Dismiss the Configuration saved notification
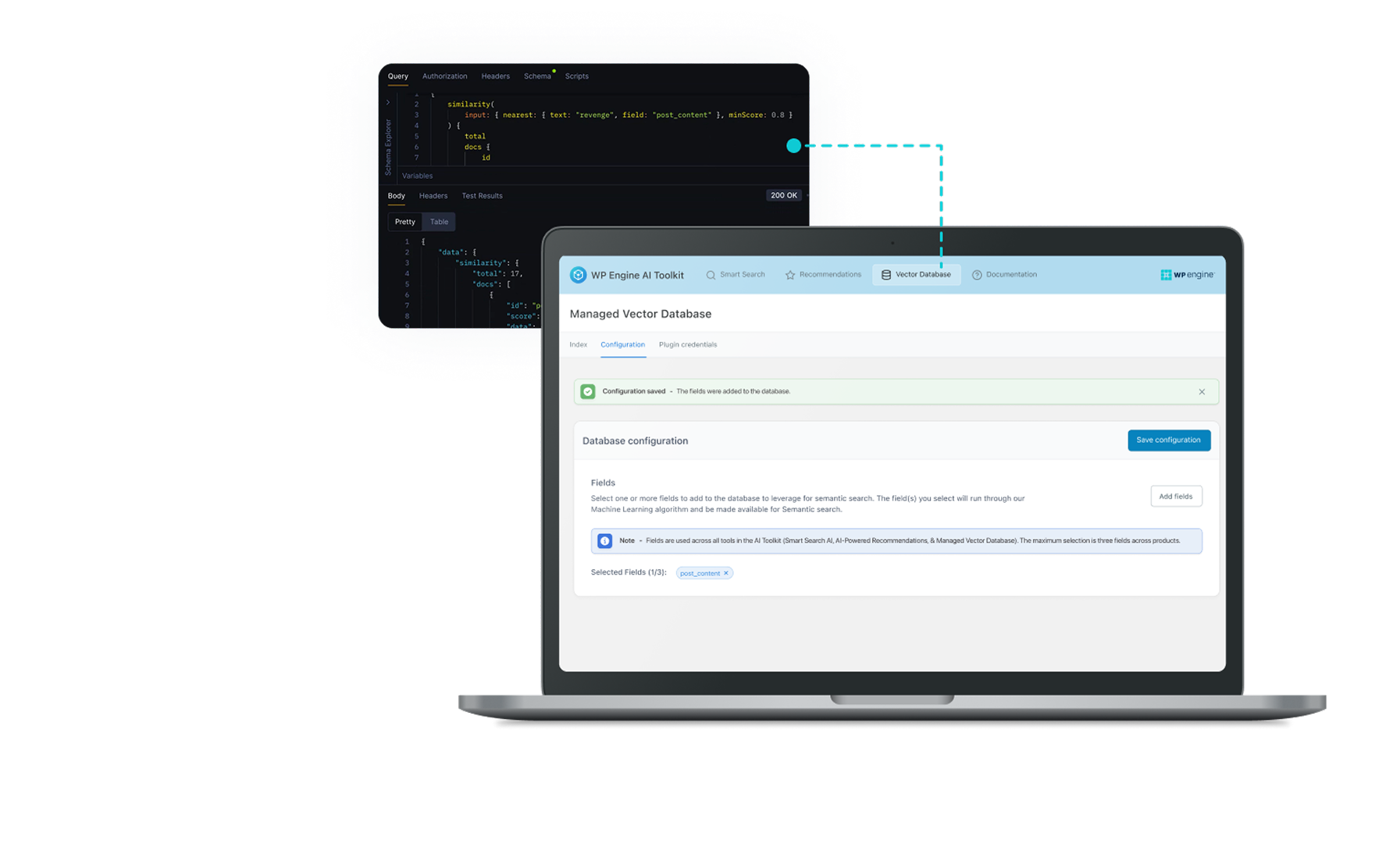The width and height of the screenshot is (1400, 855). [x=1202, y=392]
